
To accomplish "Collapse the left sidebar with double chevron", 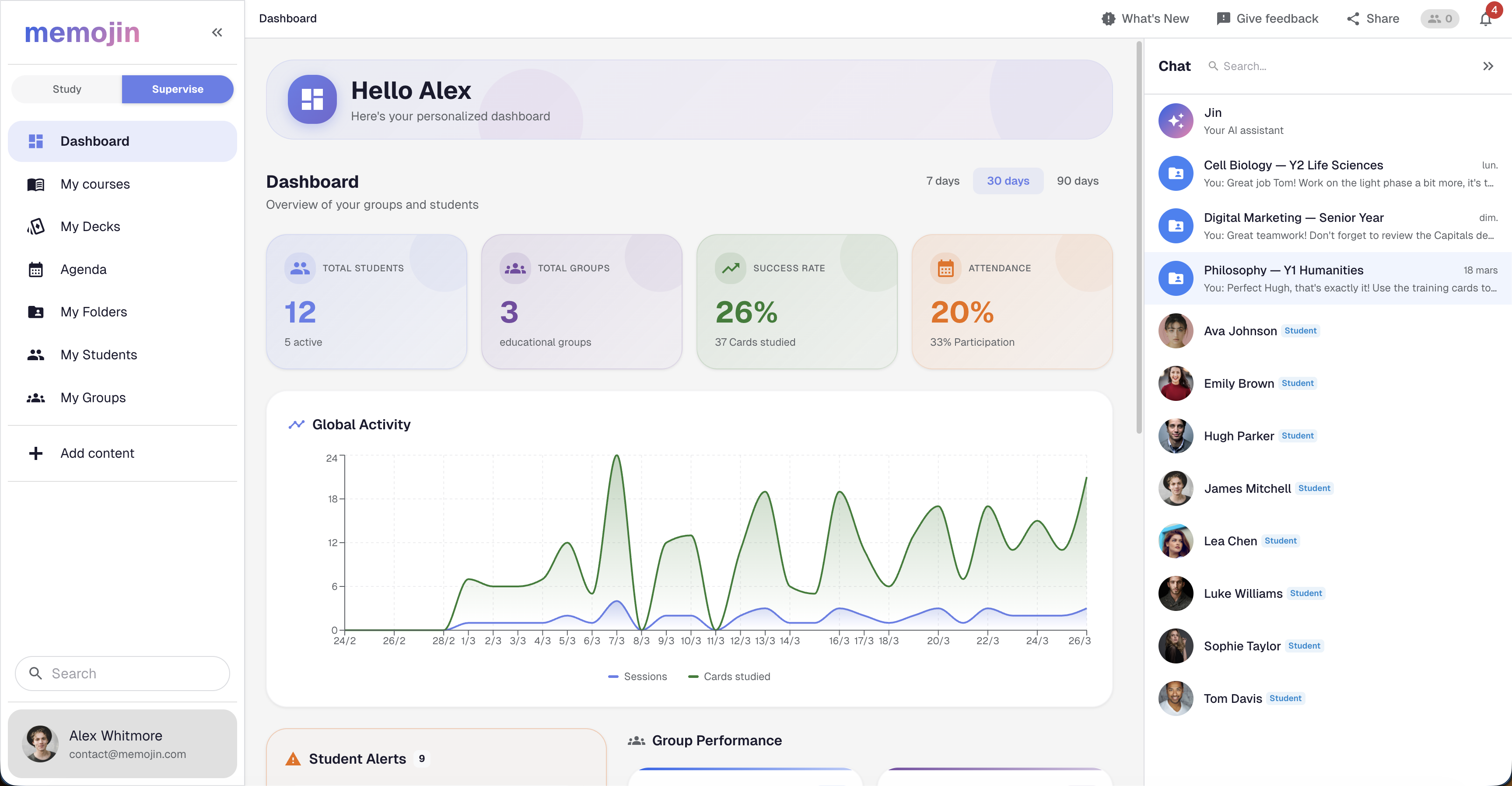I will [217, 32].
